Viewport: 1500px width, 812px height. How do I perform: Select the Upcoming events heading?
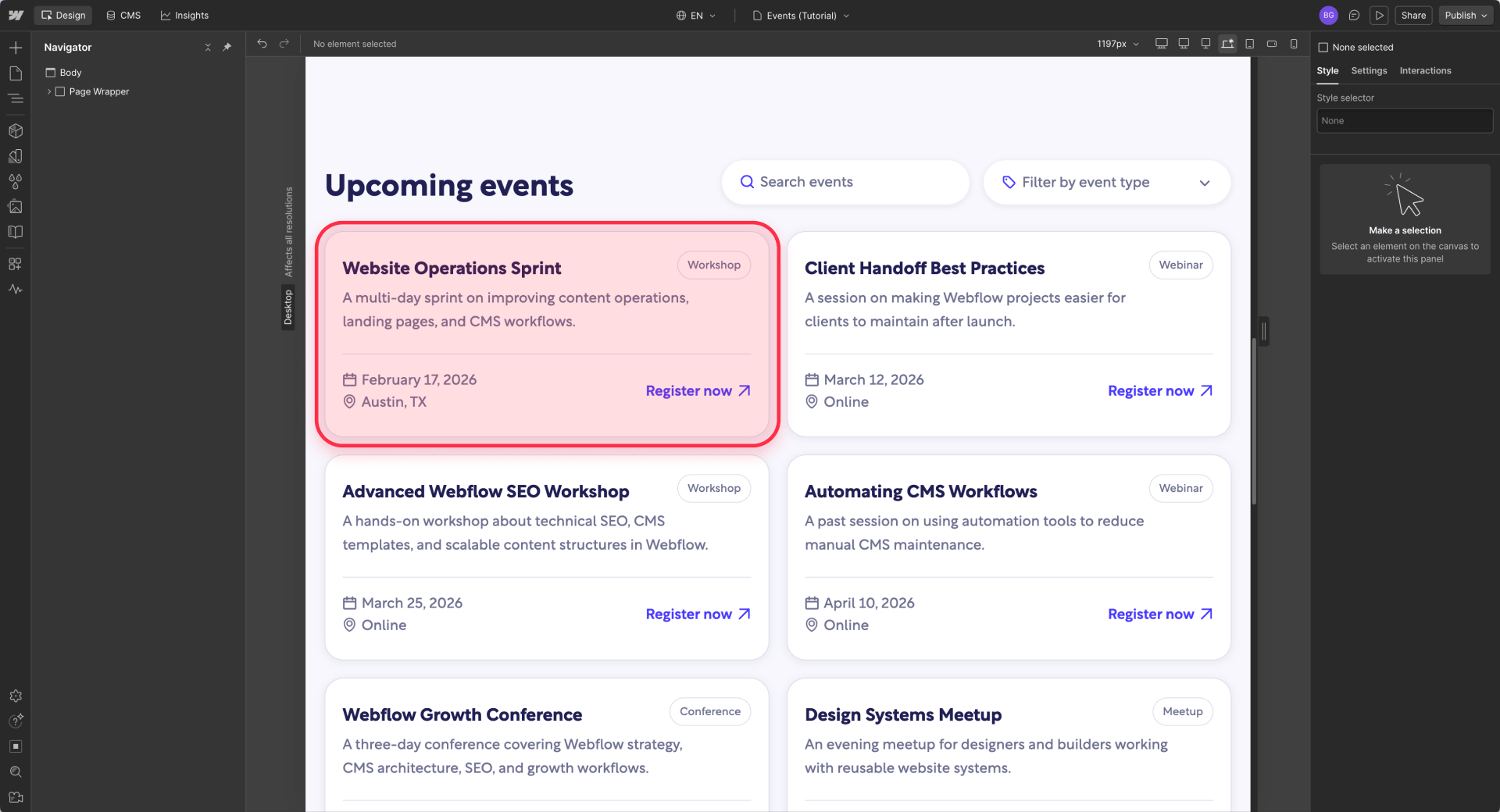[448, 186]
